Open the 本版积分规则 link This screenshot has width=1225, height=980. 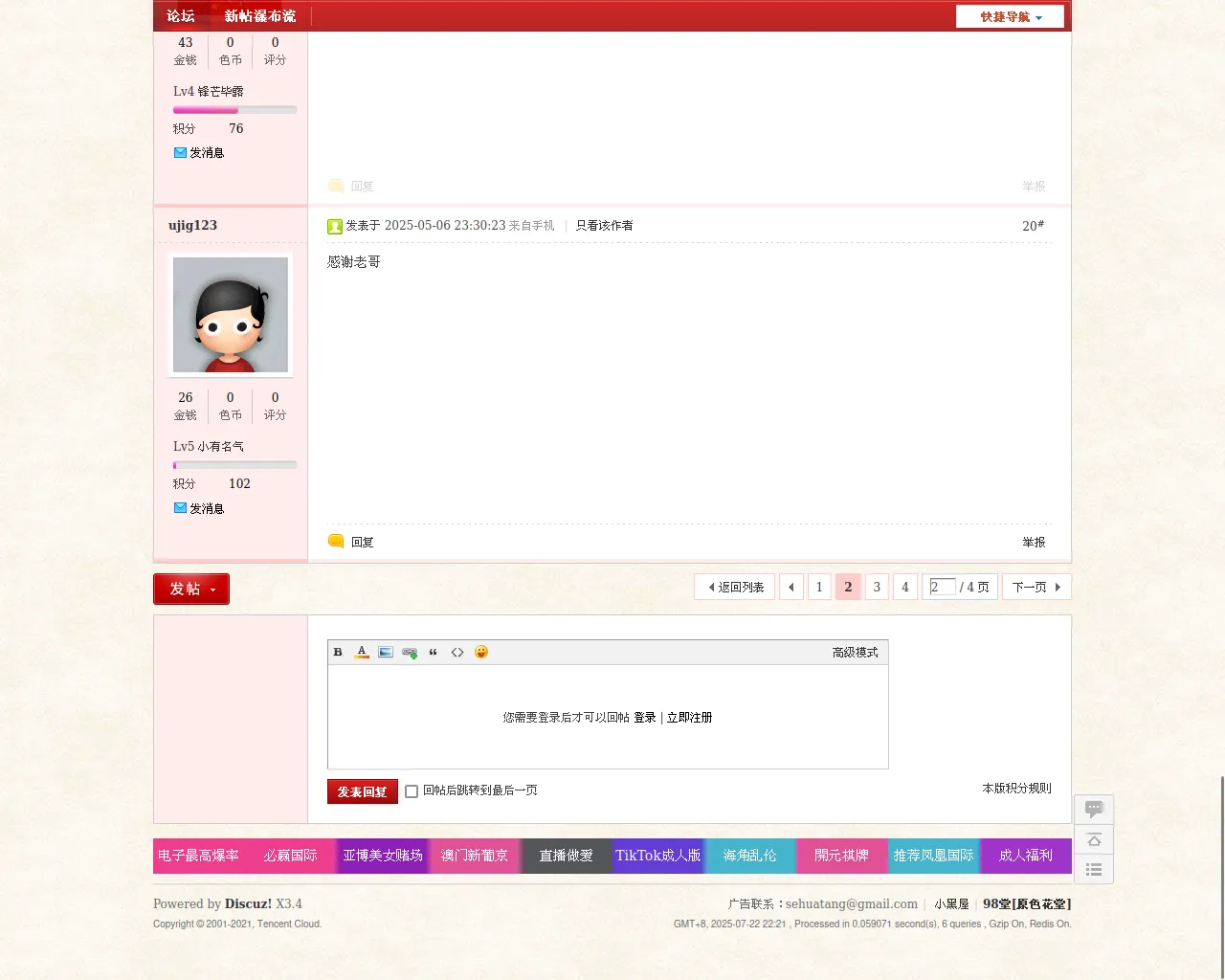1016,789
